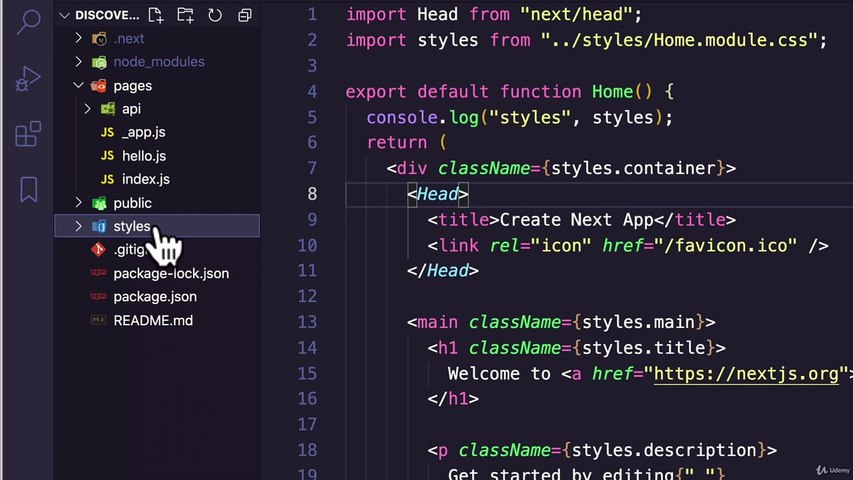This screenshot has width=853, height=480.
Task: Expand the .next folder chevron
Action: [x=78, y=38]
